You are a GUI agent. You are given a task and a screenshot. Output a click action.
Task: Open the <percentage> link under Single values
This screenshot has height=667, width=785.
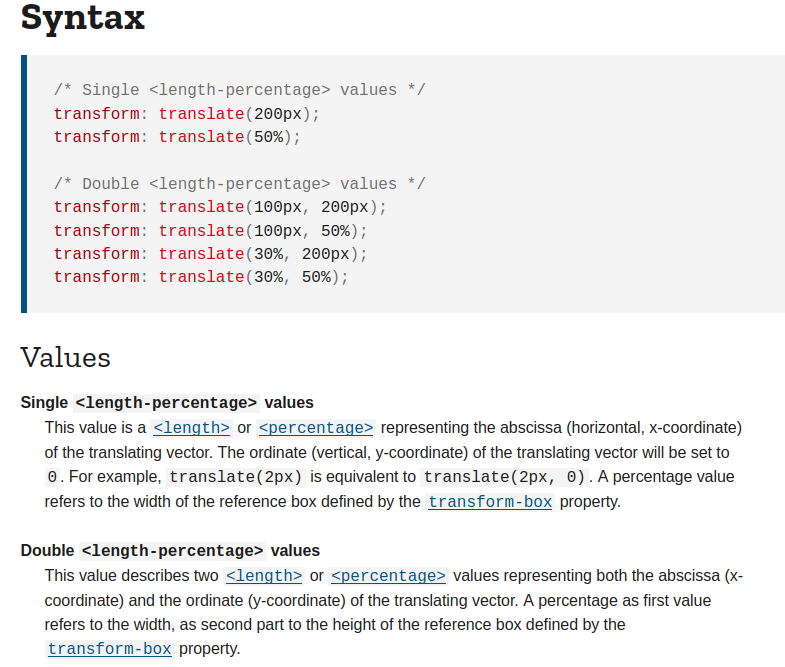316,428
